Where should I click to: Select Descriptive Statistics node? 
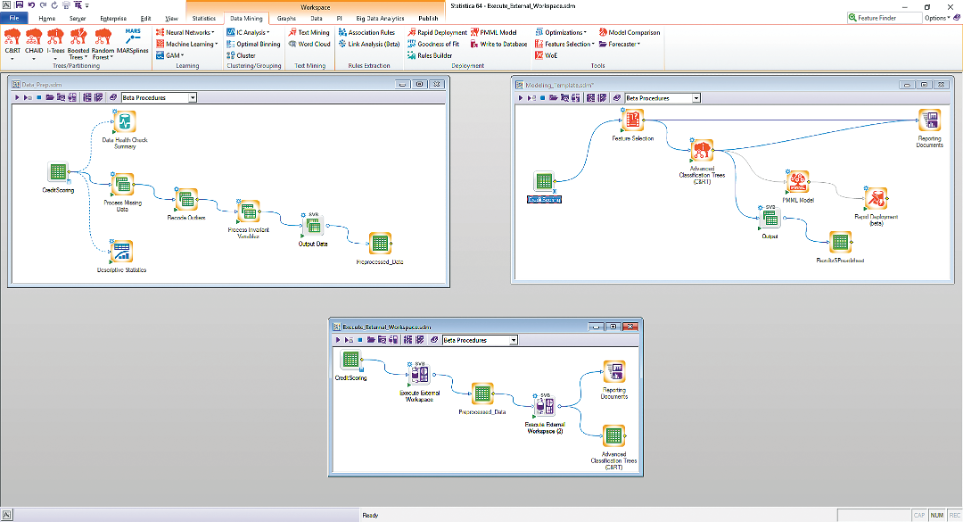point(122,251)
